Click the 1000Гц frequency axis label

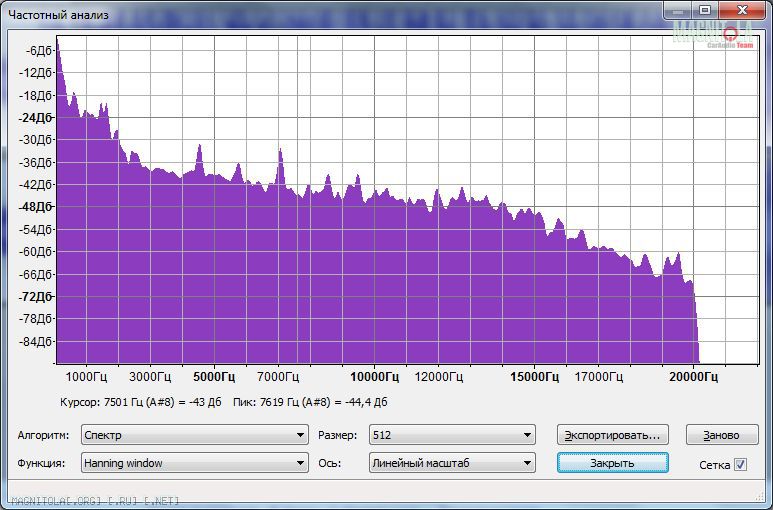[x=86, y=377]
